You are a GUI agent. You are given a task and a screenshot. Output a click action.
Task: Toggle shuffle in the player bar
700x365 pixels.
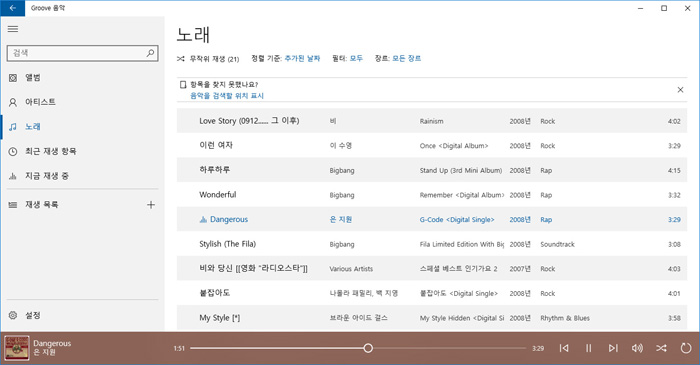[661, 348]
